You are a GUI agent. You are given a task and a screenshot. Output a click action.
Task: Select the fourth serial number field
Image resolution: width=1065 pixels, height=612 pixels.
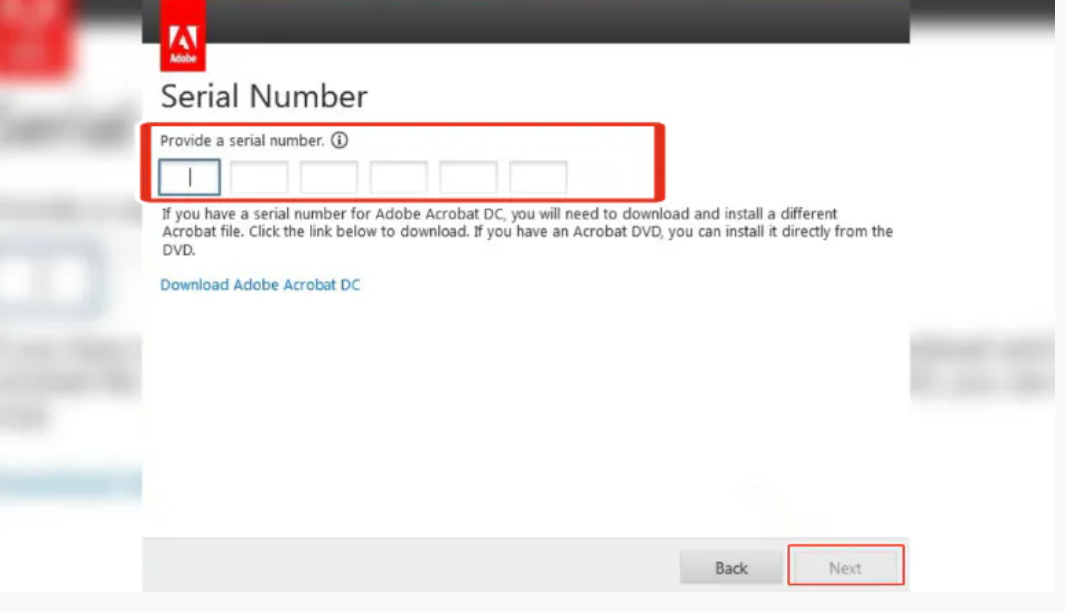click(399, 177)
